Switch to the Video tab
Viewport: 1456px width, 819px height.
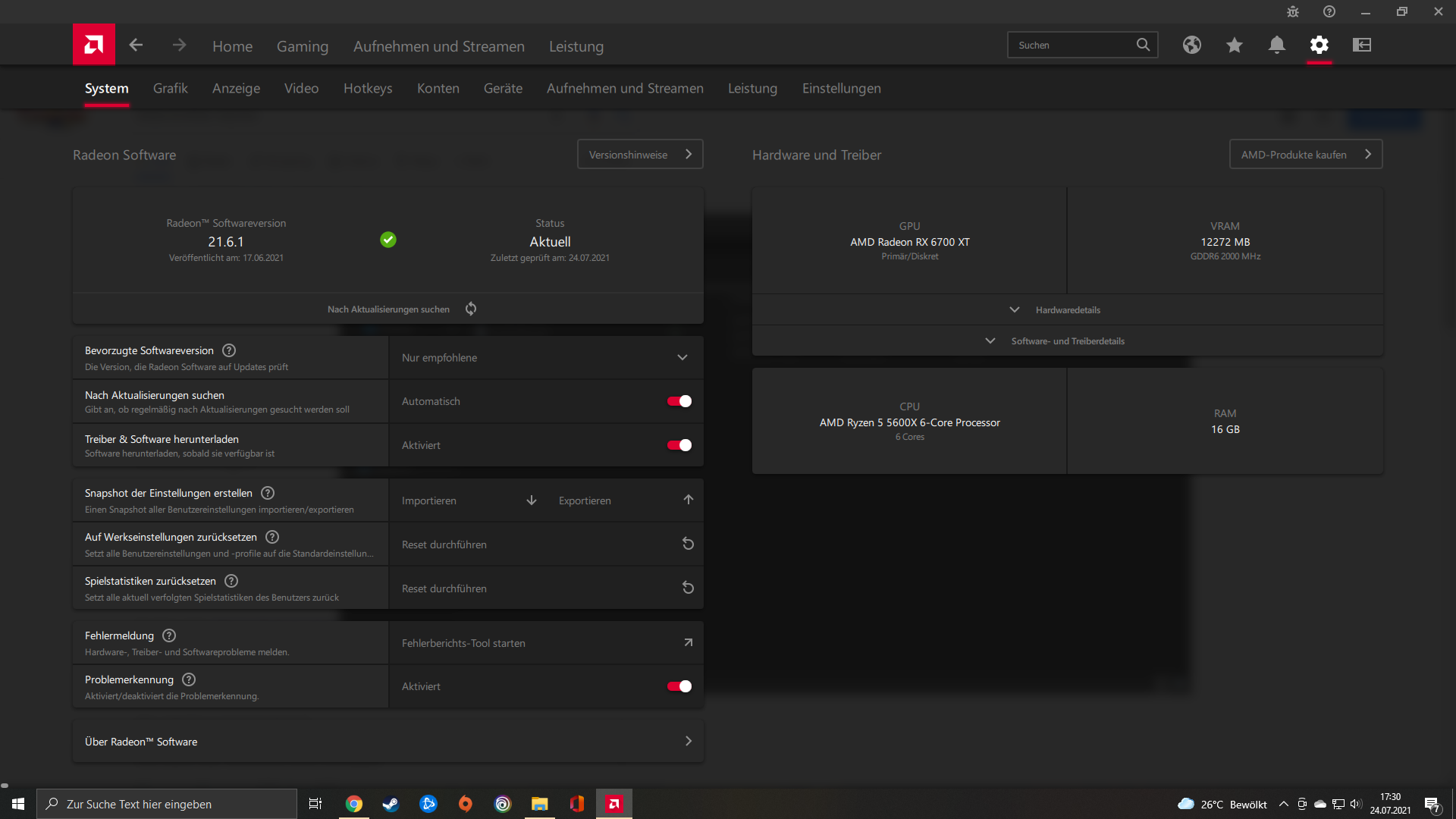[301, 88]
